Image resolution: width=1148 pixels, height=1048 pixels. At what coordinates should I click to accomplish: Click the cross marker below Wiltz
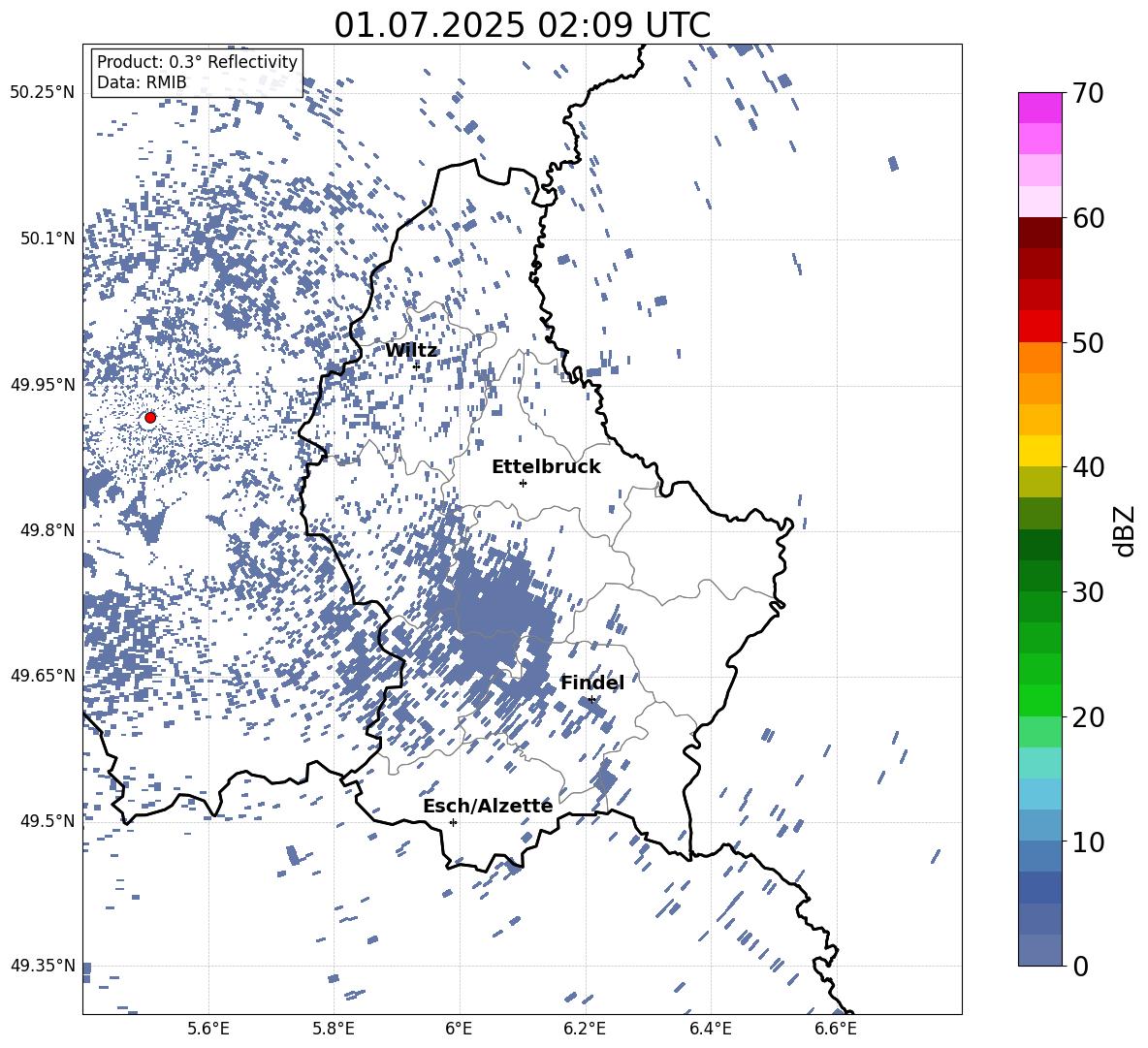[417, 366]
